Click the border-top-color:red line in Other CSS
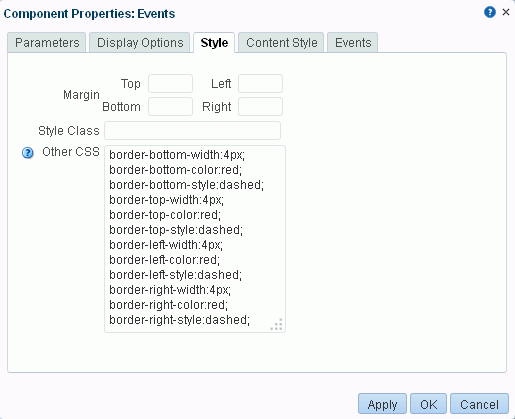 [x=165, y=215]
